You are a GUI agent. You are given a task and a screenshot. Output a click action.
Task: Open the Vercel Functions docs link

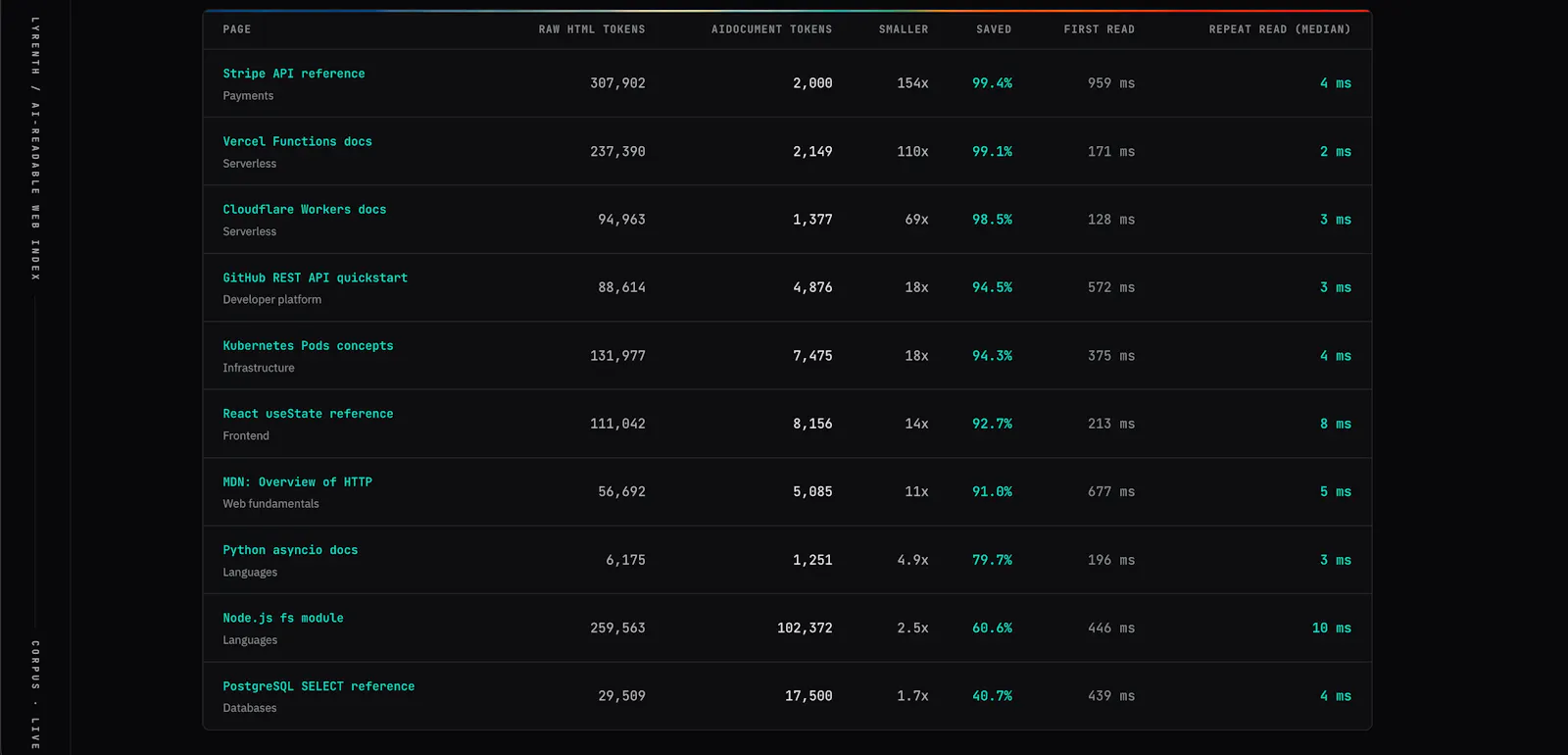point(297,141)
